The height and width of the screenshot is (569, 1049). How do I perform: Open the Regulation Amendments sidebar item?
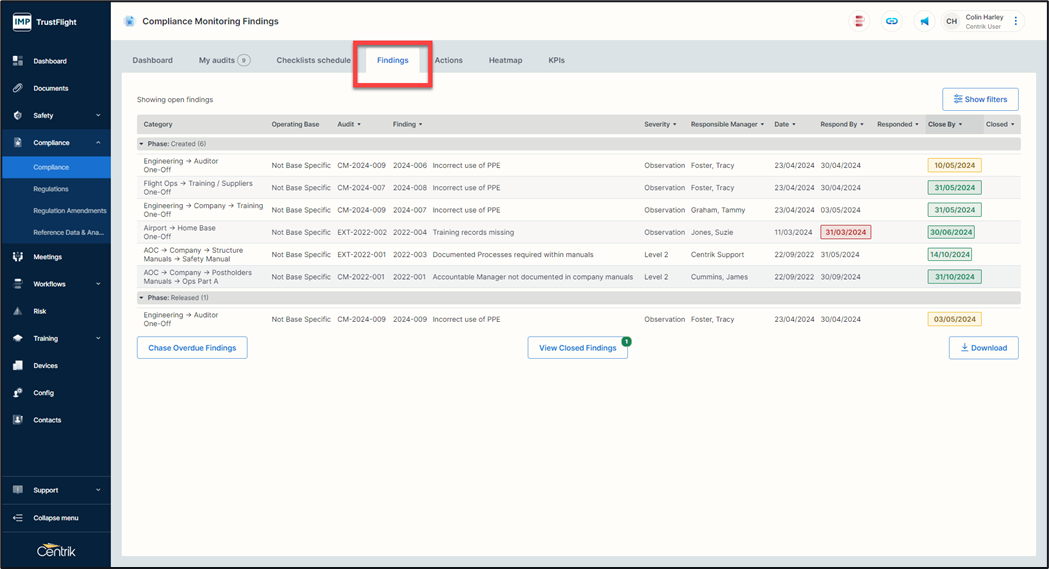(69, 211)
